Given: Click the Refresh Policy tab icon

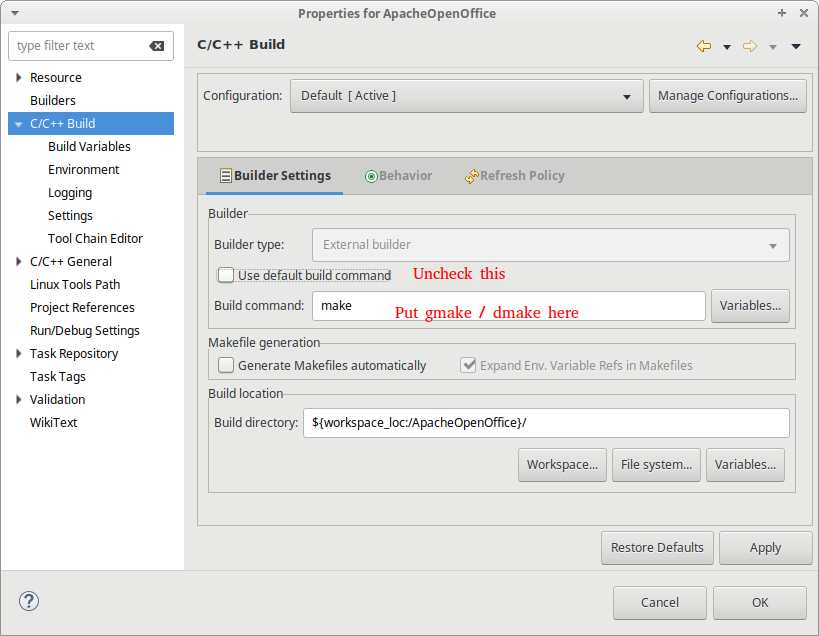Looking at the screenshot, I should [x=472, y=176].
